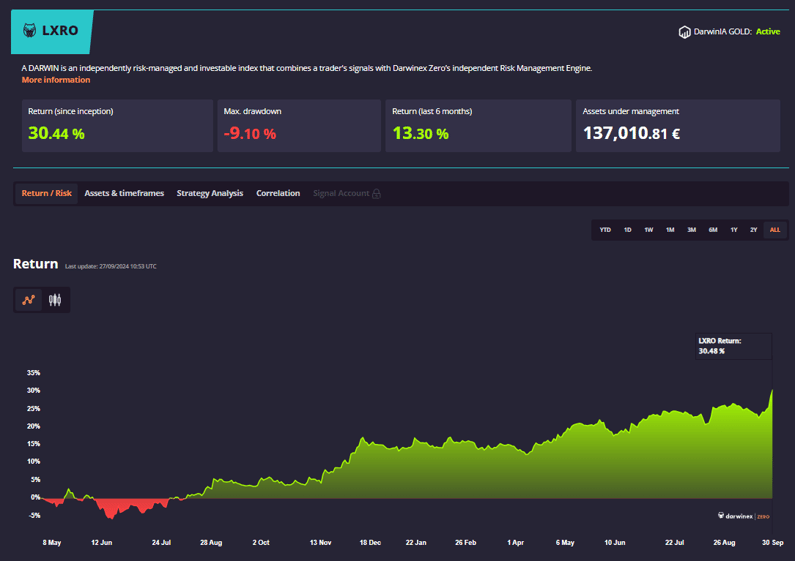Select the Correlation tab

278,193
